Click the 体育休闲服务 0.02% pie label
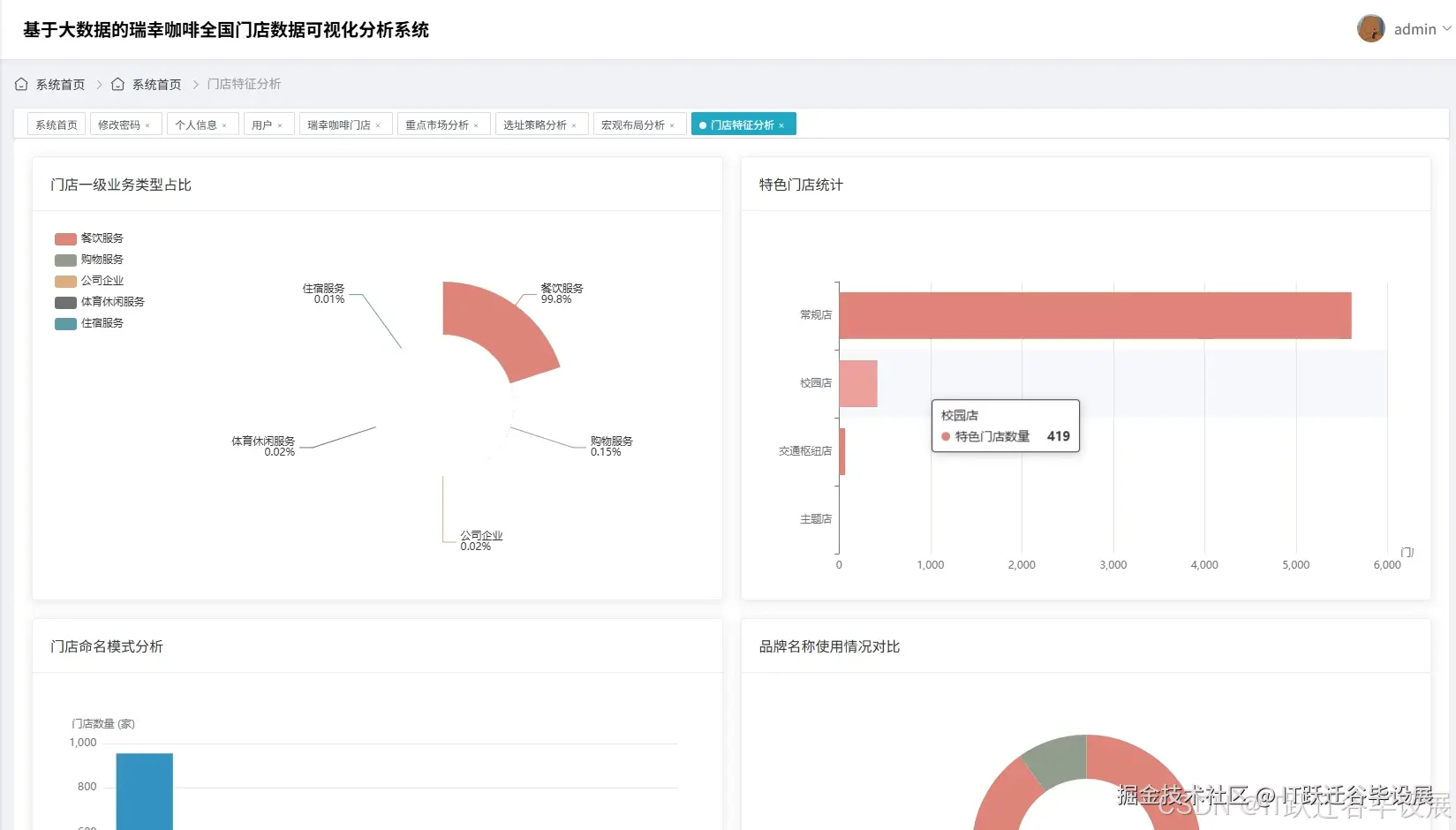 (263, 446)
